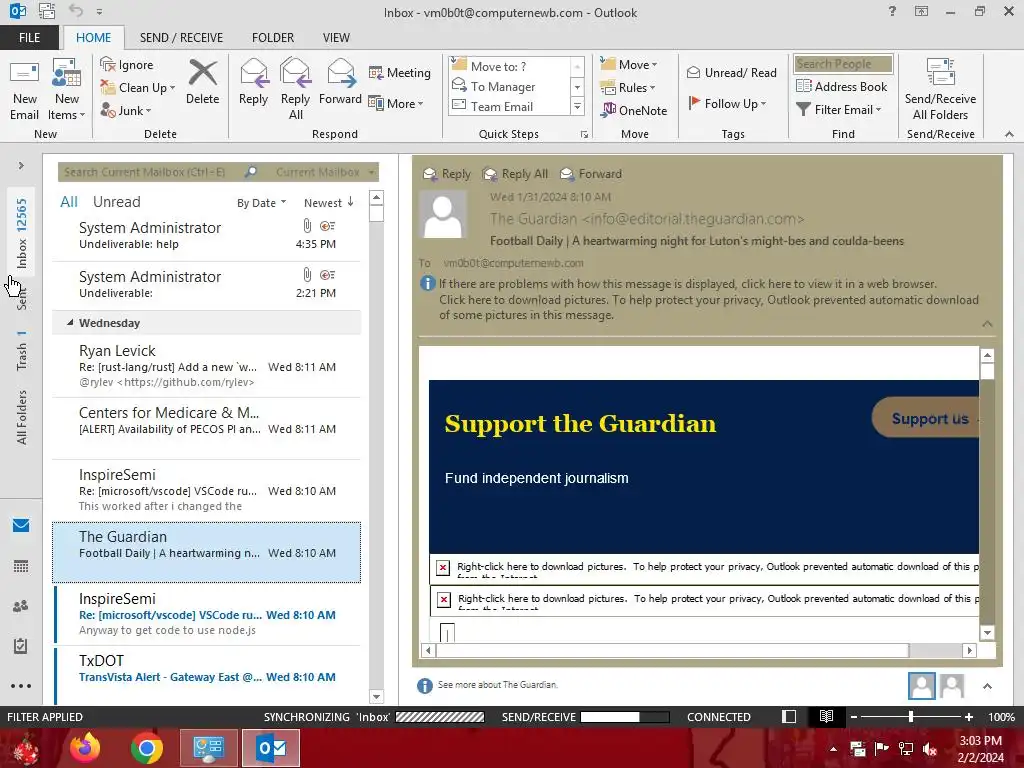The width and height of the screenshot is (1024, 768).
Task: Open the New Items menu
Action: pos(67,91)
